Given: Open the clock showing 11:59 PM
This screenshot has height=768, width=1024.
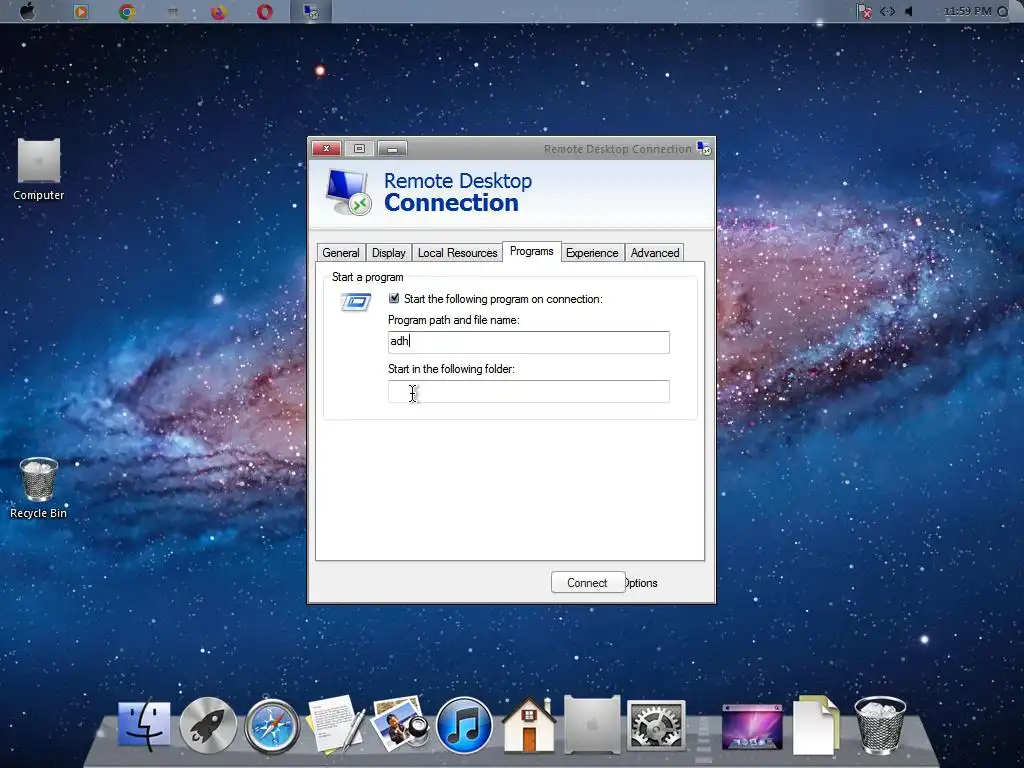Looking at the screenshot, I should click(x=967, y=11).
